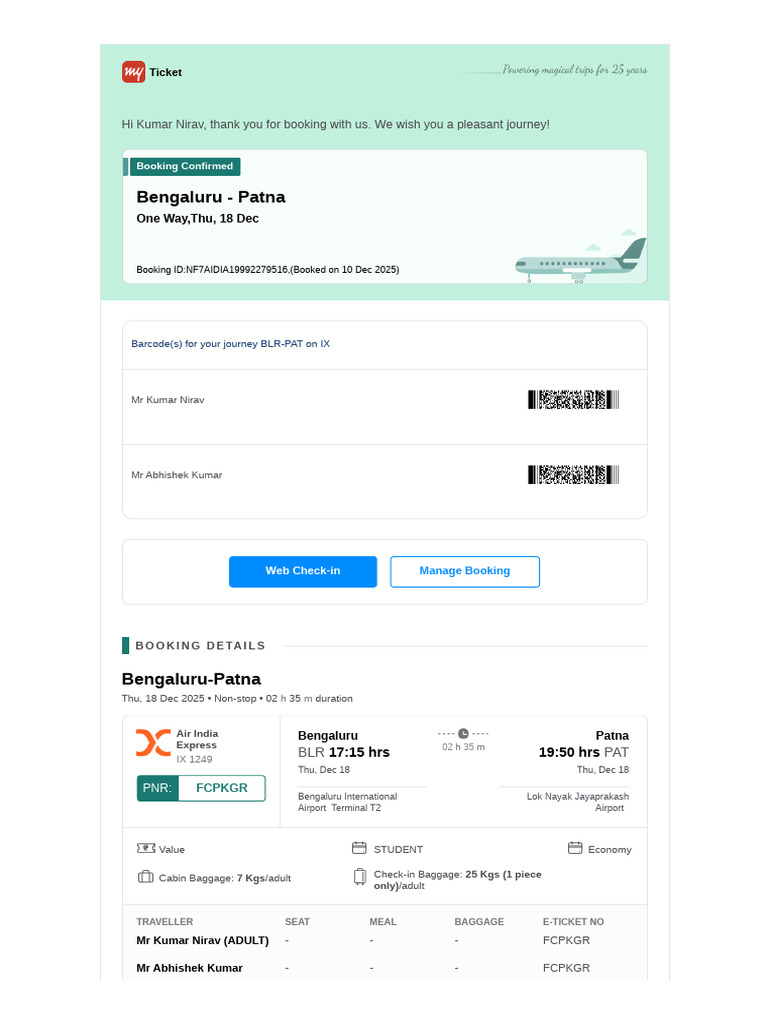The width and height of the screenshot is (768, 1024).
Task: Click the calendar icon beside Economy
Action: point(575,848)
